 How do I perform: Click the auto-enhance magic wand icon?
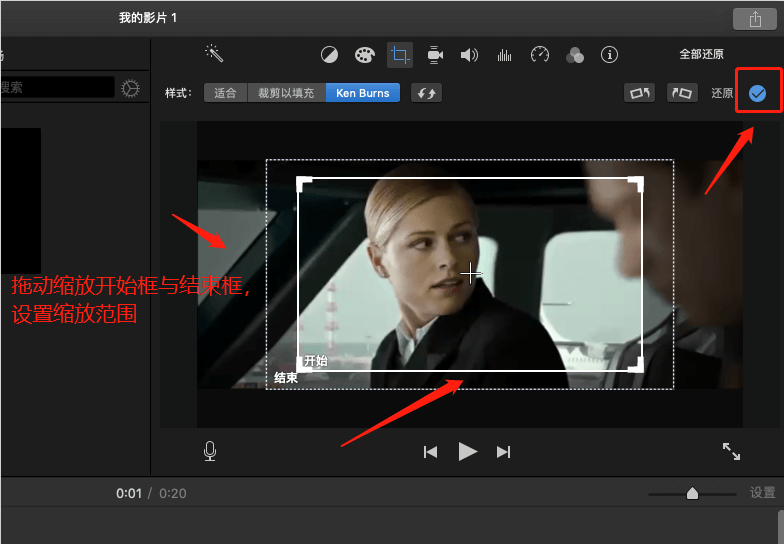point(214,53)
